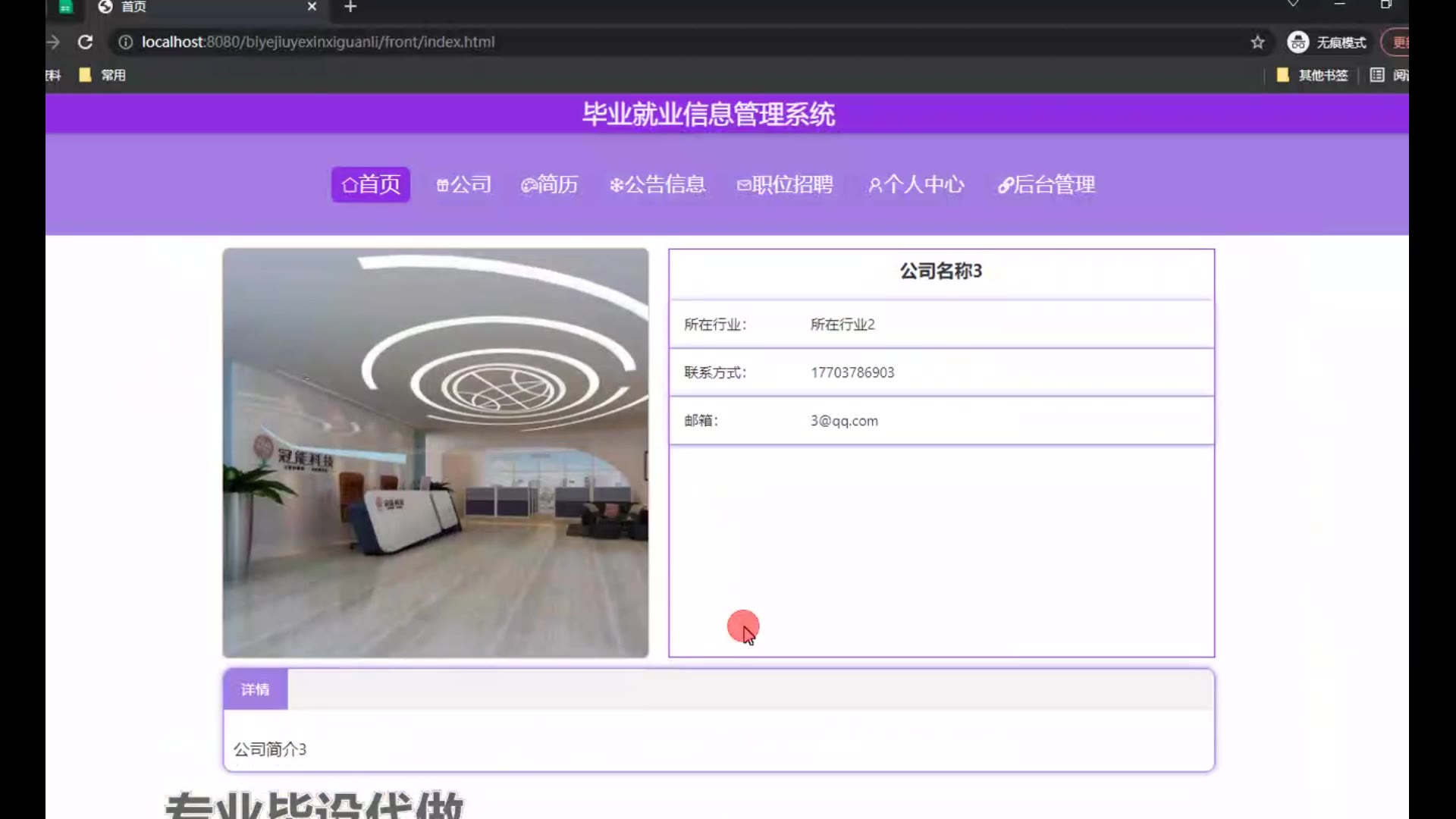Click the site info icon in address bar

pyautogui.click(x=126, y=42)
